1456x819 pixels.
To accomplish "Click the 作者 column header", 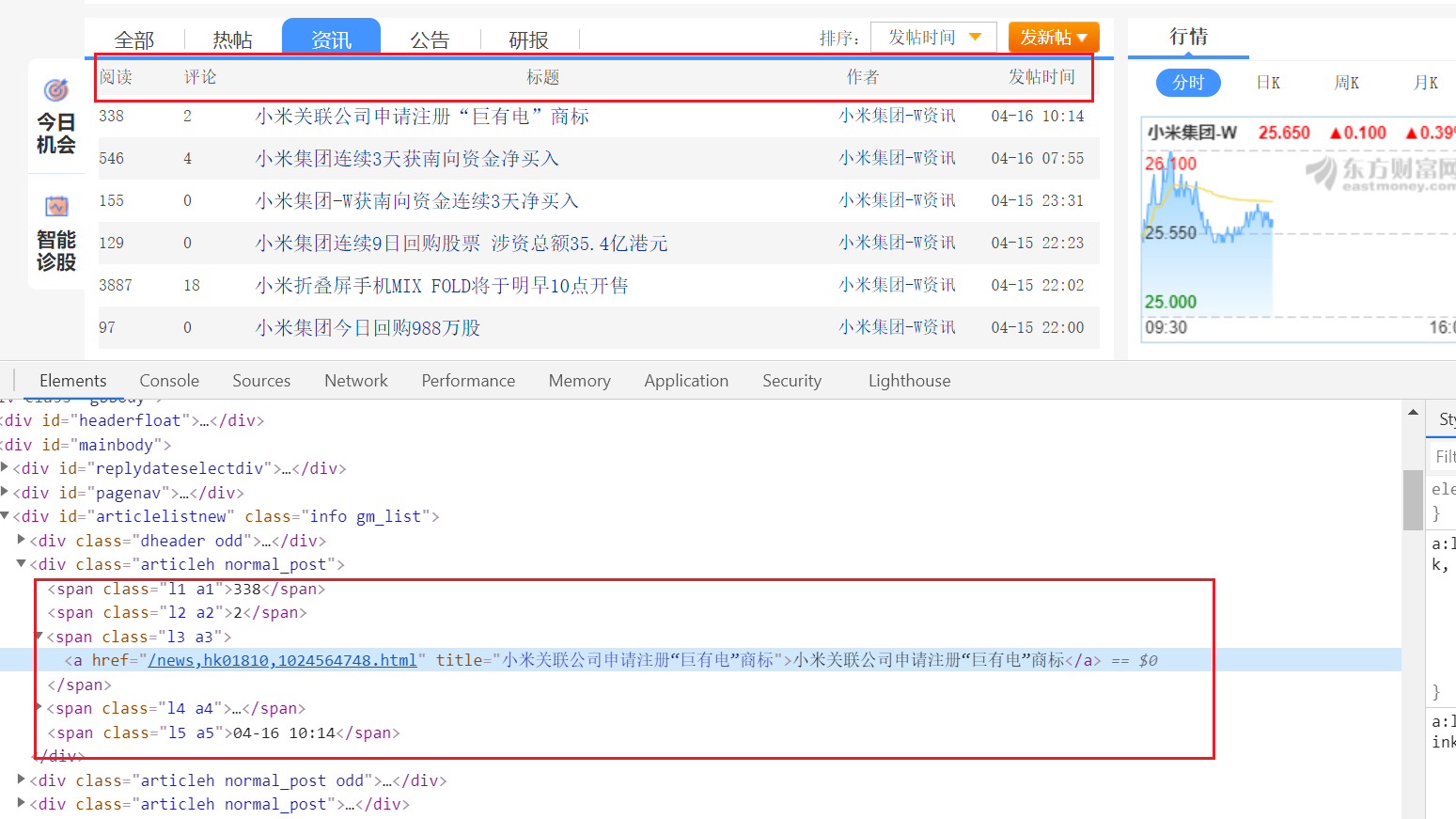I will click(863, 77).
